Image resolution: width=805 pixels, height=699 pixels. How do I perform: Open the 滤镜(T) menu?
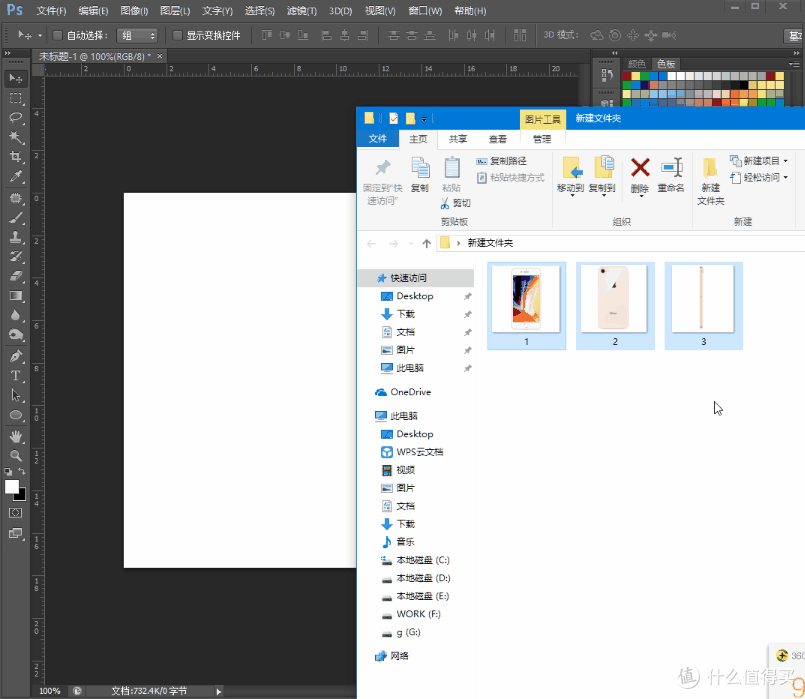tap(302, 11)
